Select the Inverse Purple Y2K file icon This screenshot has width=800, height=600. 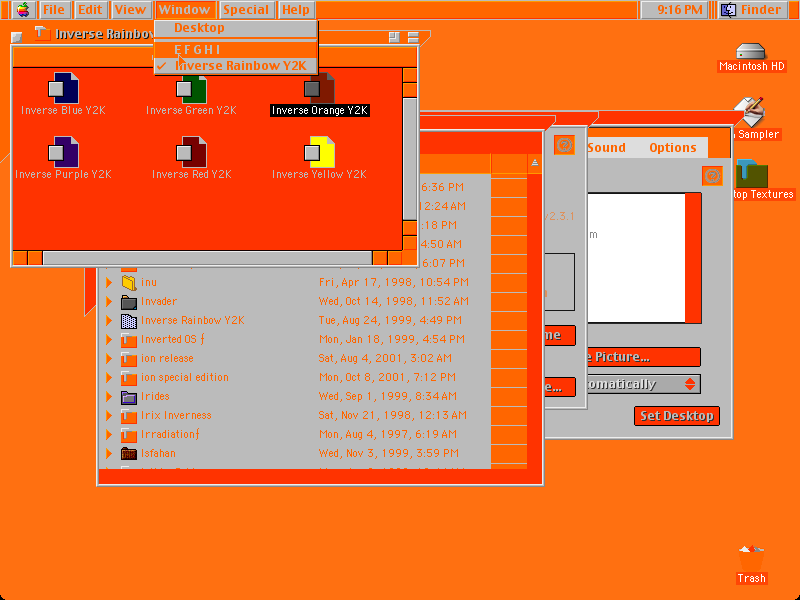pyautogui.click(x=63, y=153)
